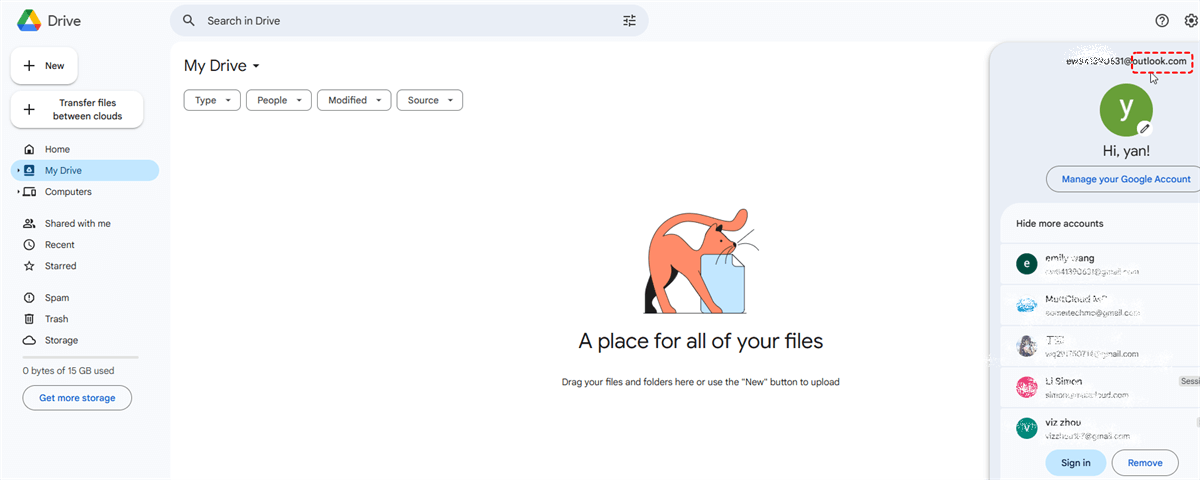Click '0 bytes of 15 GB used' text
The image size is (1200, 480).
point(68,371)
